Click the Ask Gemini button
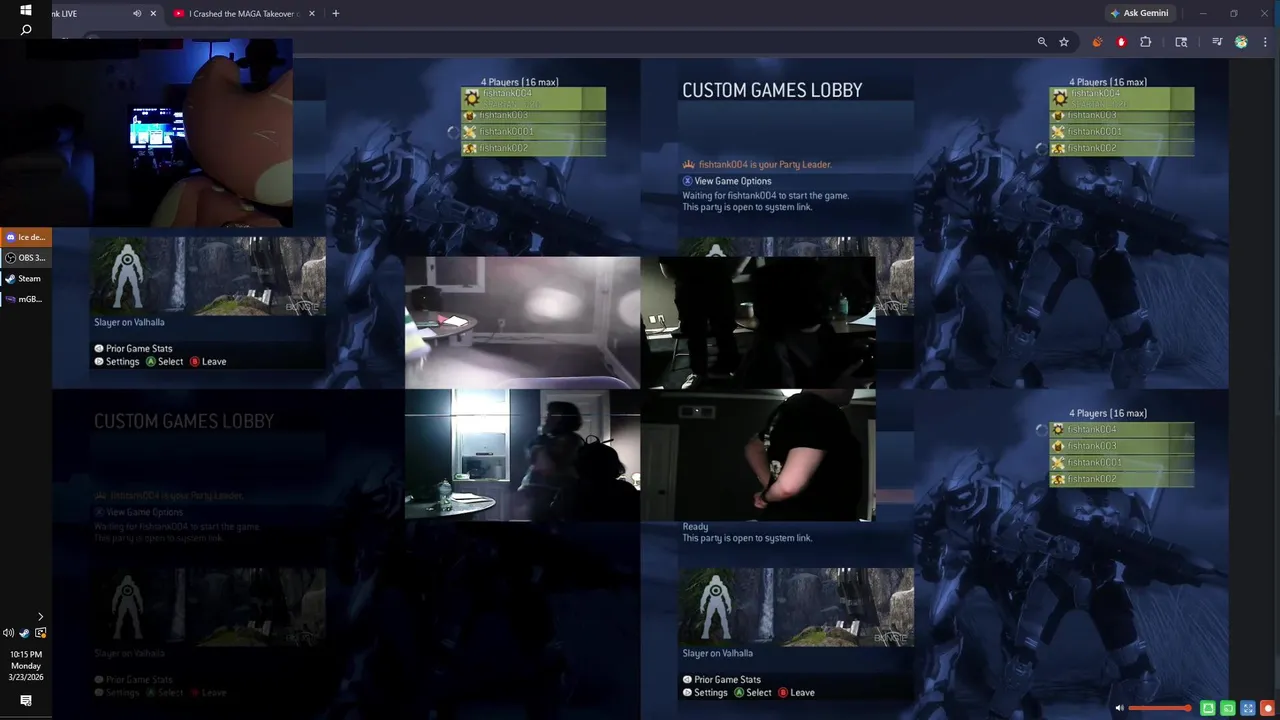 point(1139,13)
